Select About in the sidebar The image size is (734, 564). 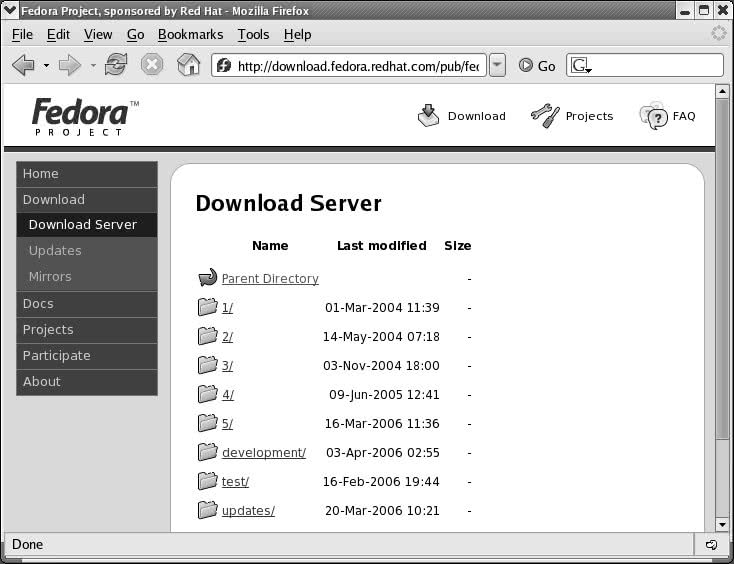(x=87, y=382)
